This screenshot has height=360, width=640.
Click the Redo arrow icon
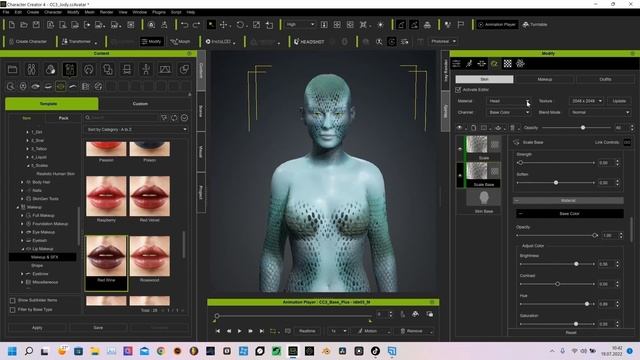click(196, 25)
